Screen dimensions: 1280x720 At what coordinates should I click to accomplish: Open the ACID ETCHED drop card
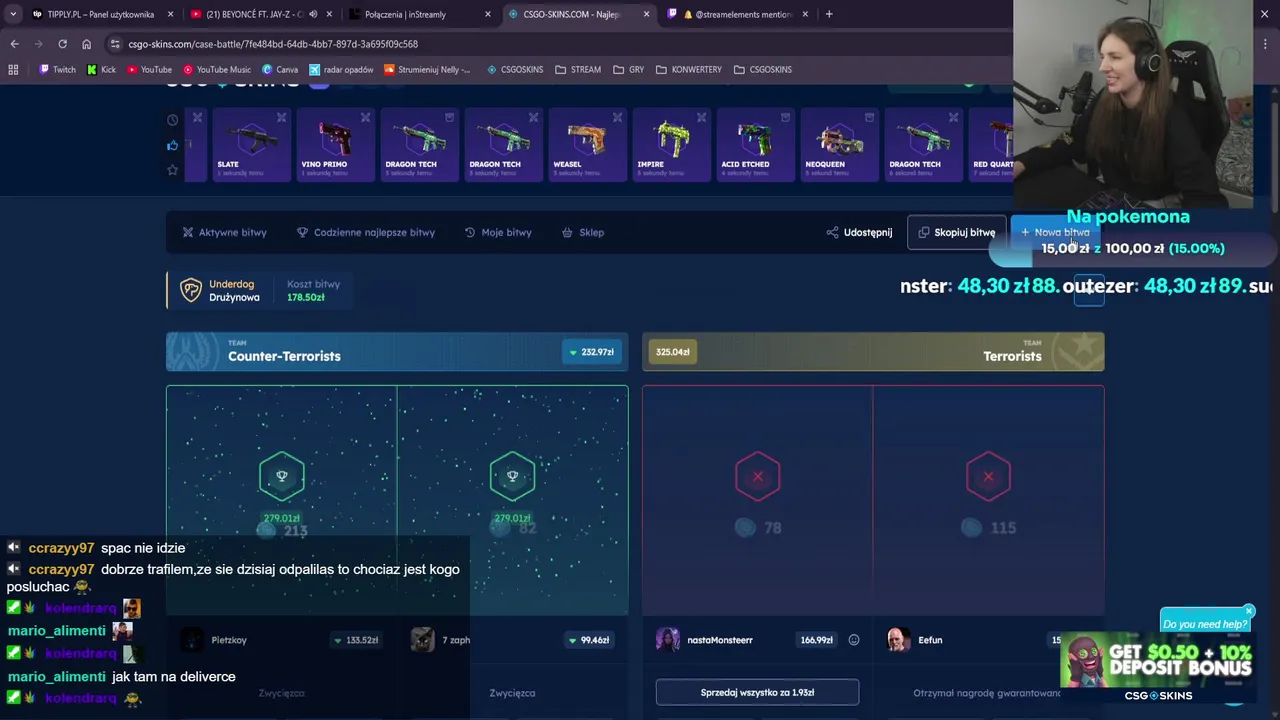(754, 145)
